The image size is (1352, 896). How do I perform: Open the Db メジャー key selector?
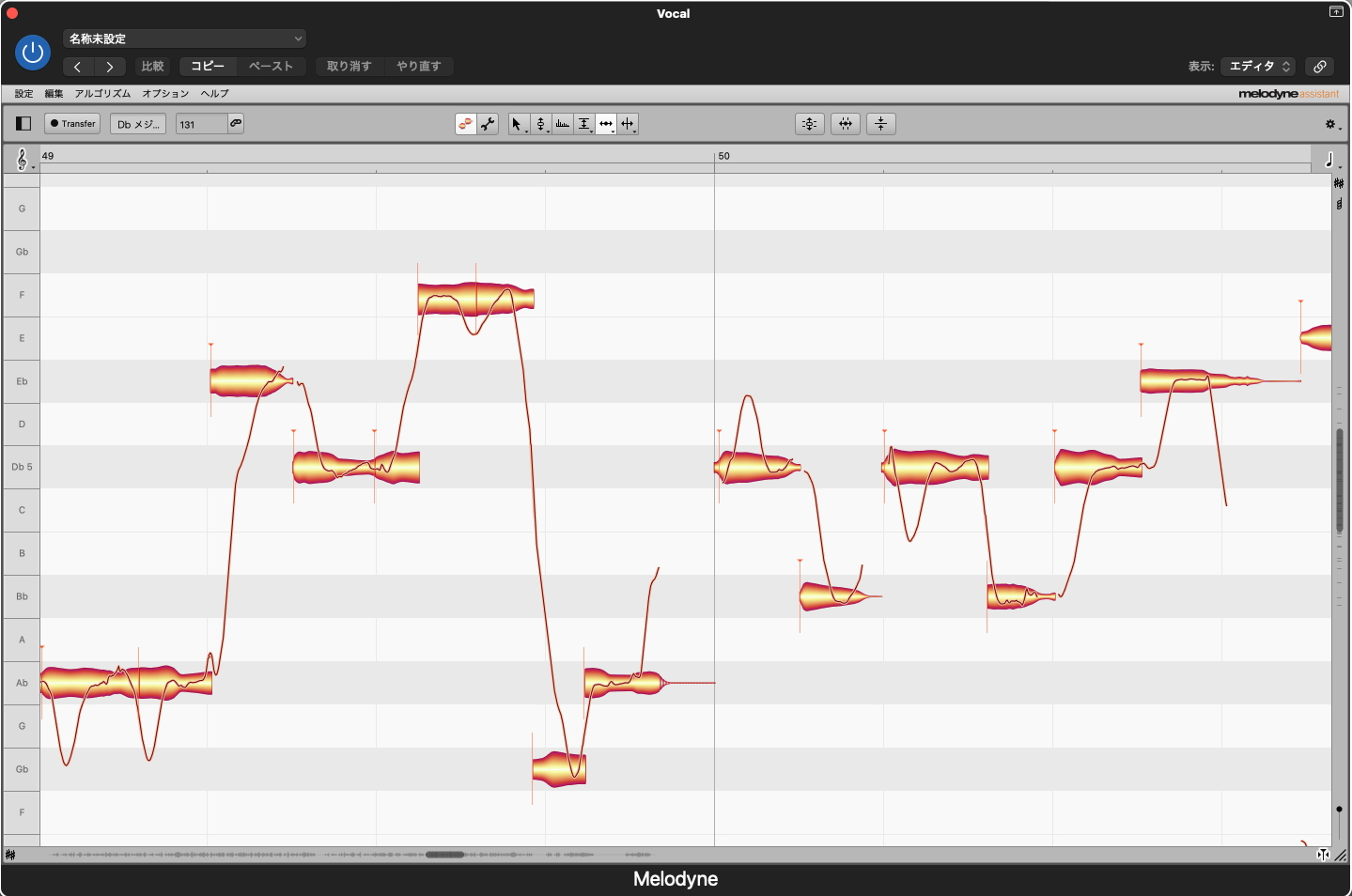tap(138, 124)
